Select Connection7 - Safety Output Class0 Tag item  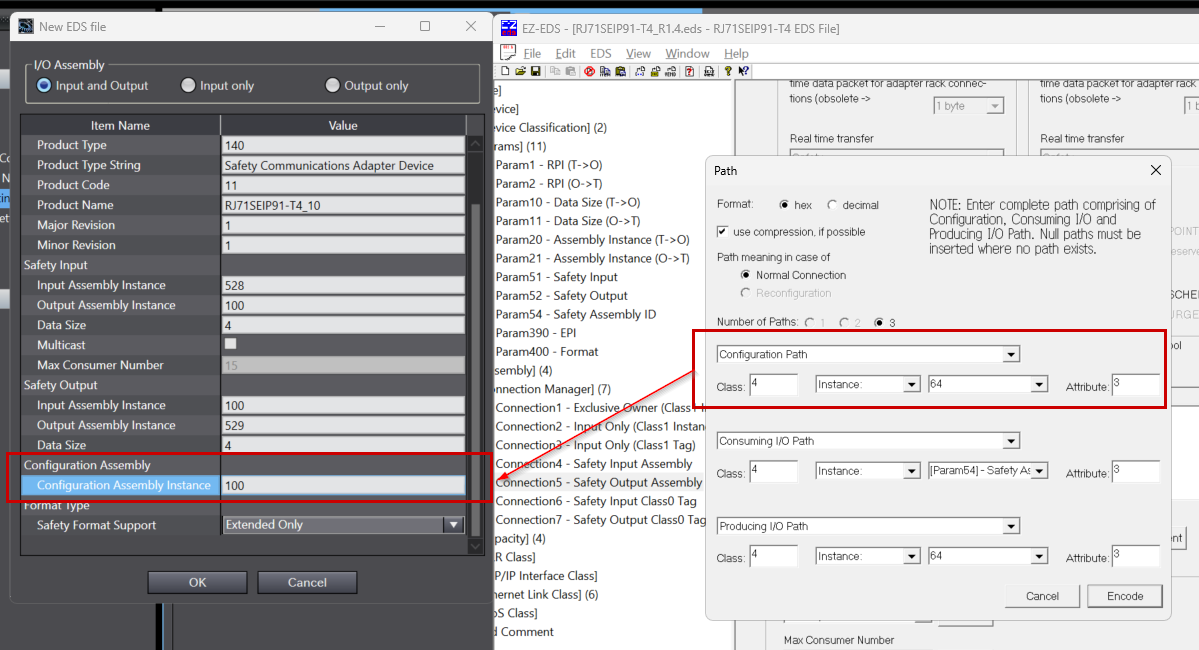pos(600,520)
